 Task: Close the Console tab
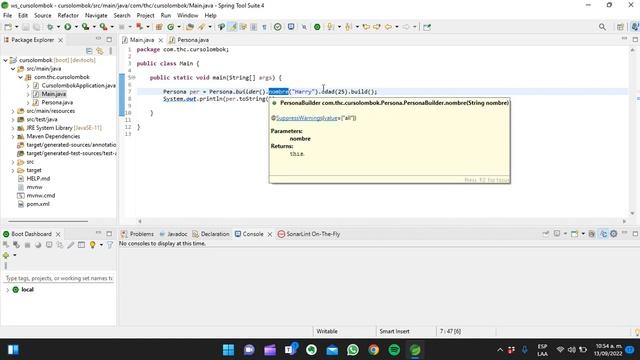pyautogui.click(x=270, y=234)
